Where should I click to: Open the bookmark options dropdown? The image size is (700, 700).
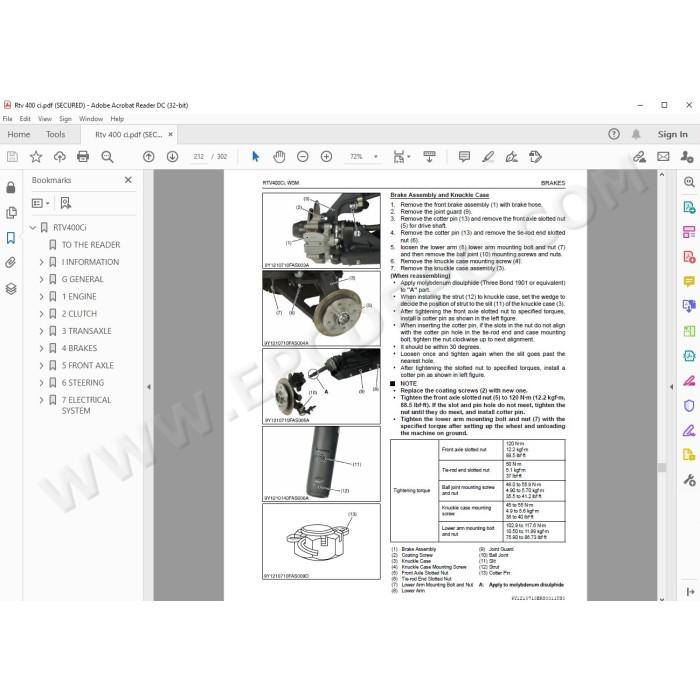41,203
